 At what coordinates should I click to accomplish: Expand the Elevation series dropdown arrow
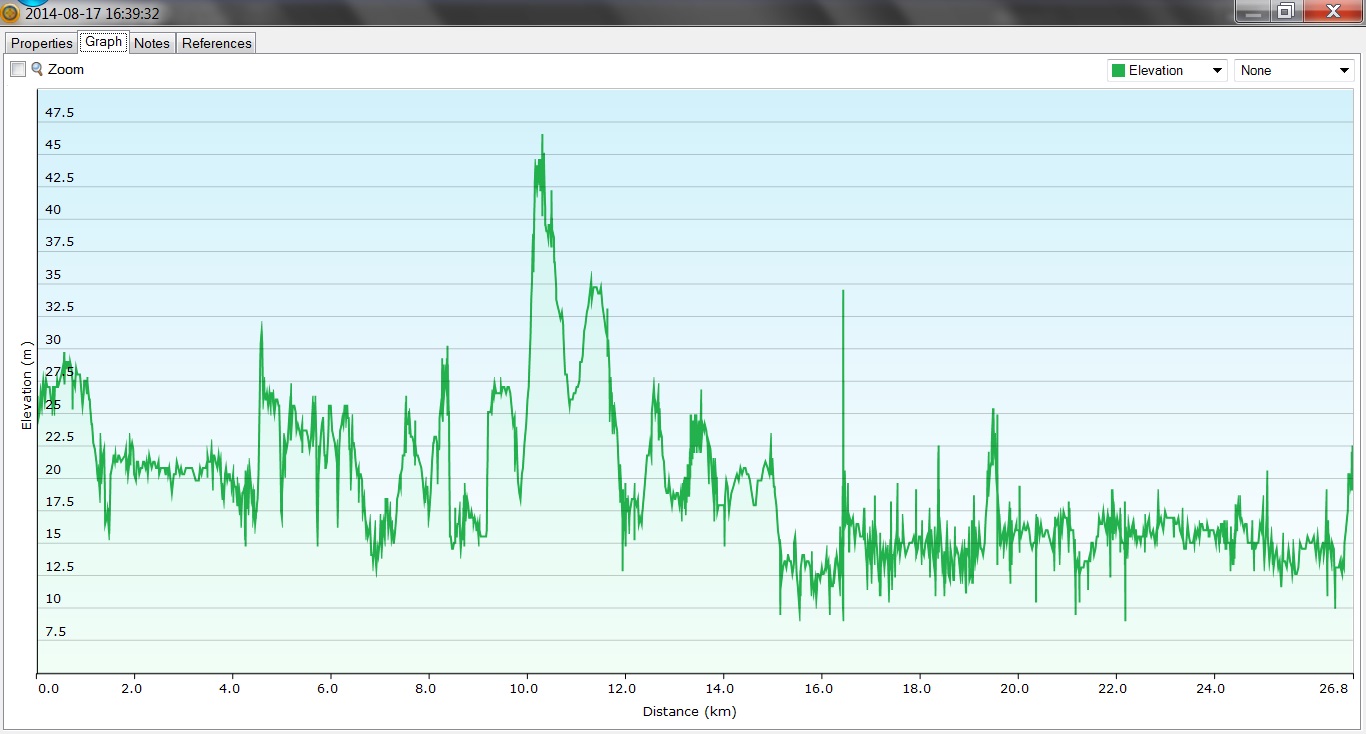1217,71
